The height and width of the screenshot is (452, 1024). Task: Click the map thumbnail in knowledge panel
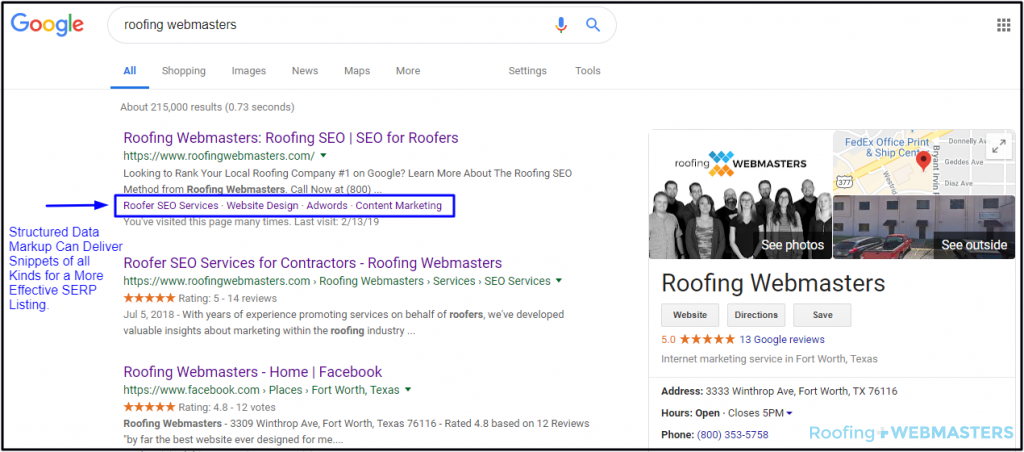(923, 162)
